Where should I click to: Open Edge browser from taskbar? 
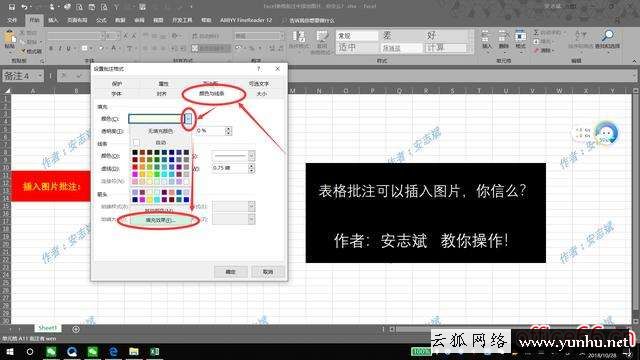[113, 351]
